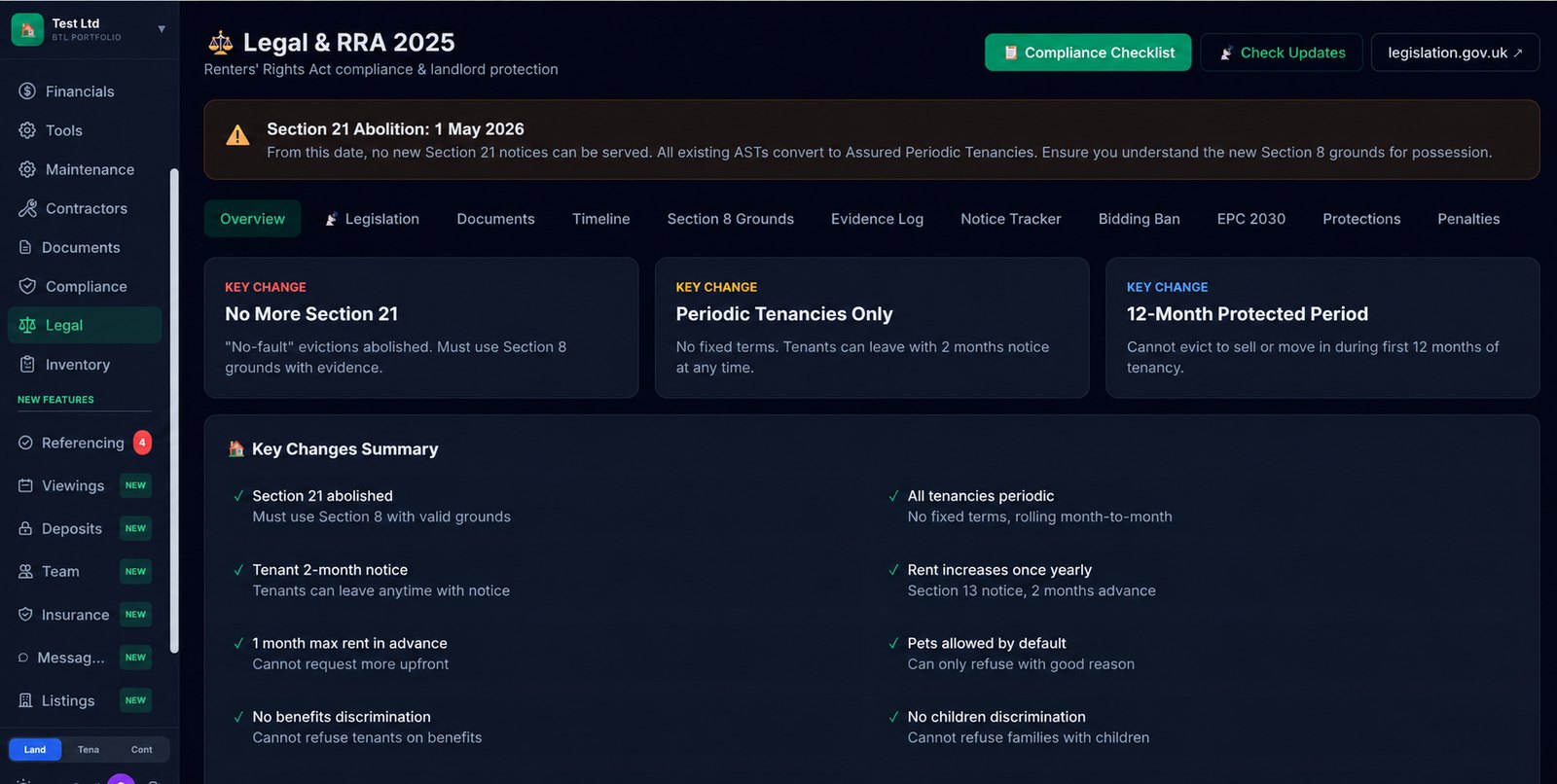
Task: Switch to the Cont mode toggle
Action: [x=142, y=749]
